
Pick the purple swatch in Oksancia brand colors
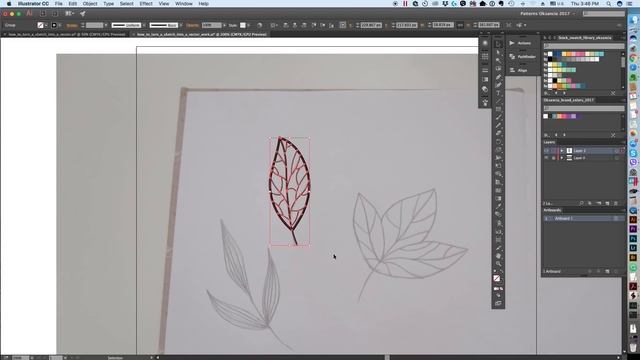tap(574, 116)
